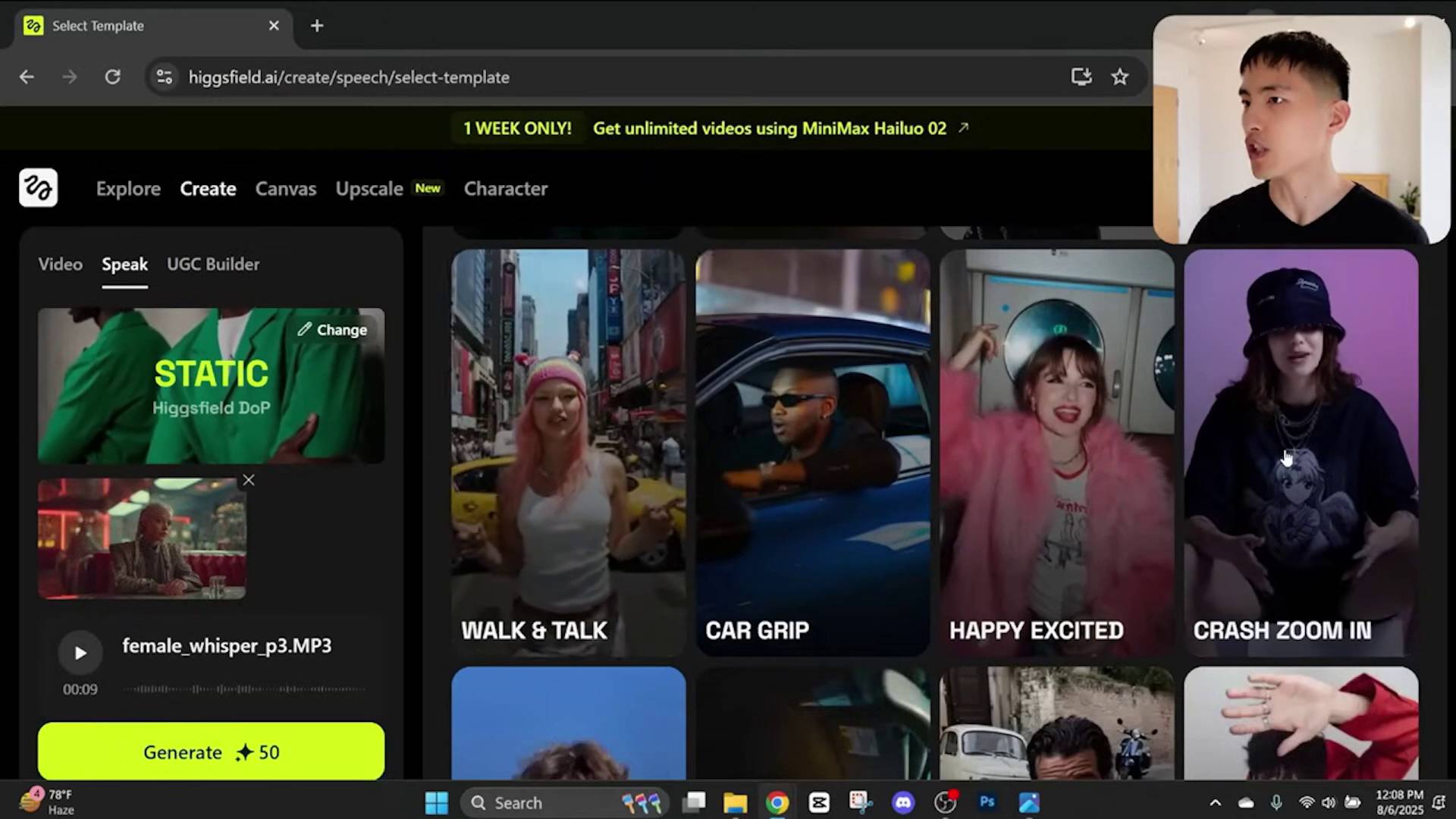1456x819 pixels.
Task: Reload the page
Action: (x=112, y=77)
